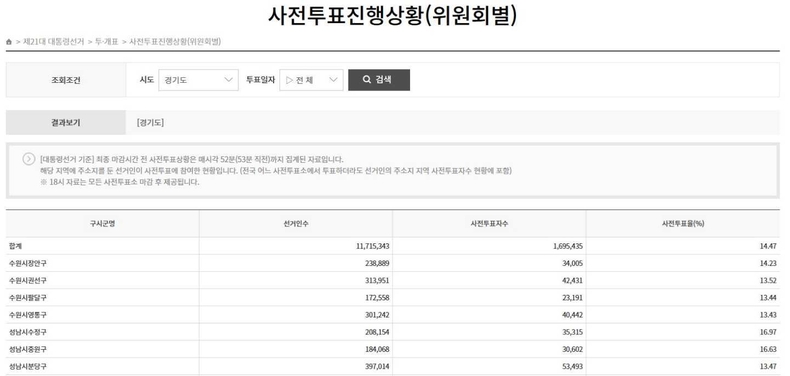790x376 pixels.
Task: Click 사전투표진행상황(위원회별) breadcrumb
Action: click(175, 42)
